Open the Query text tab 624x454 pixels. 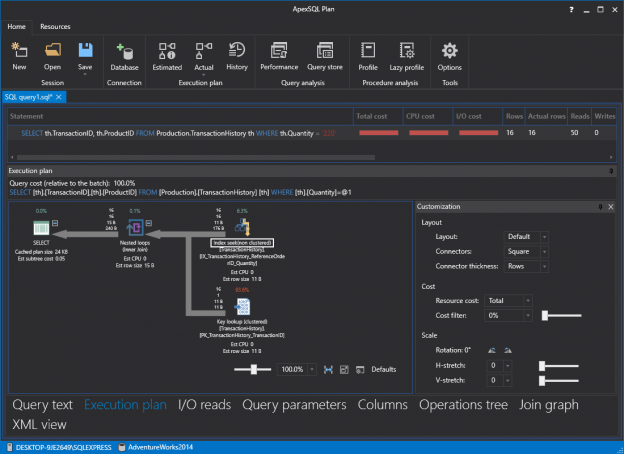(43, 405)
